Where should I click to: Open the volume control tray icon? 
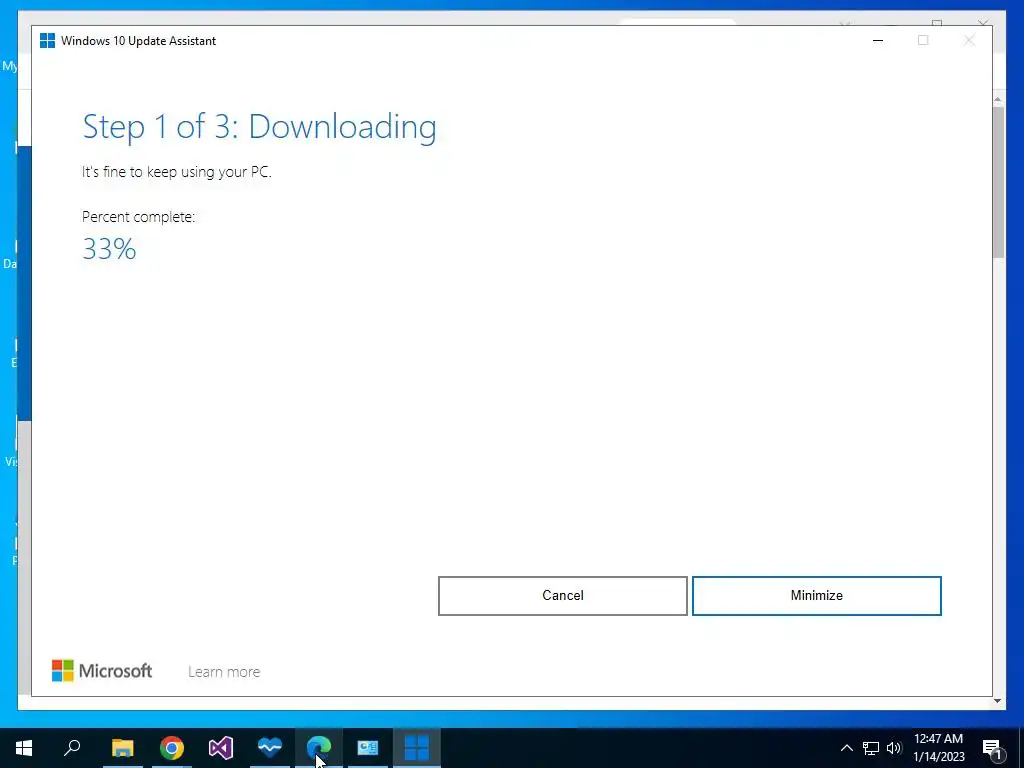[893, 748]
